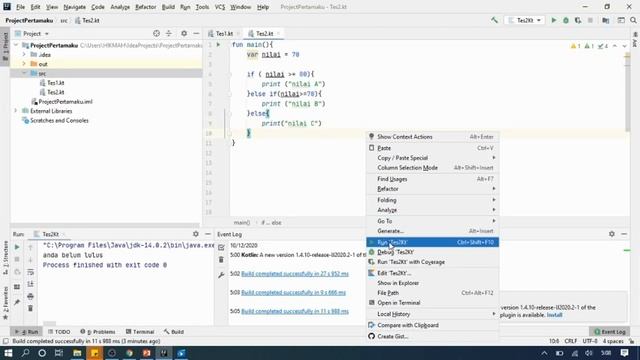The height and width of the screenshot is (360, 640).
Task: Click Event Log wrench settings icon
Action: 221,275
